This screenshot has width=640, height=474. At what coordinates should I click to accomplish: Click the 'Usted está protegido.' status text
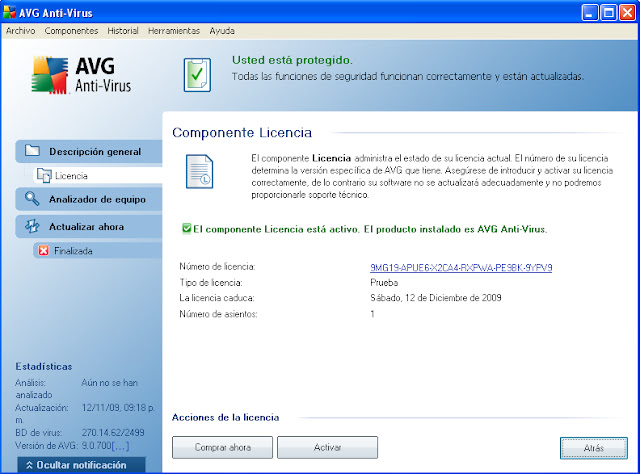point(292,60)
